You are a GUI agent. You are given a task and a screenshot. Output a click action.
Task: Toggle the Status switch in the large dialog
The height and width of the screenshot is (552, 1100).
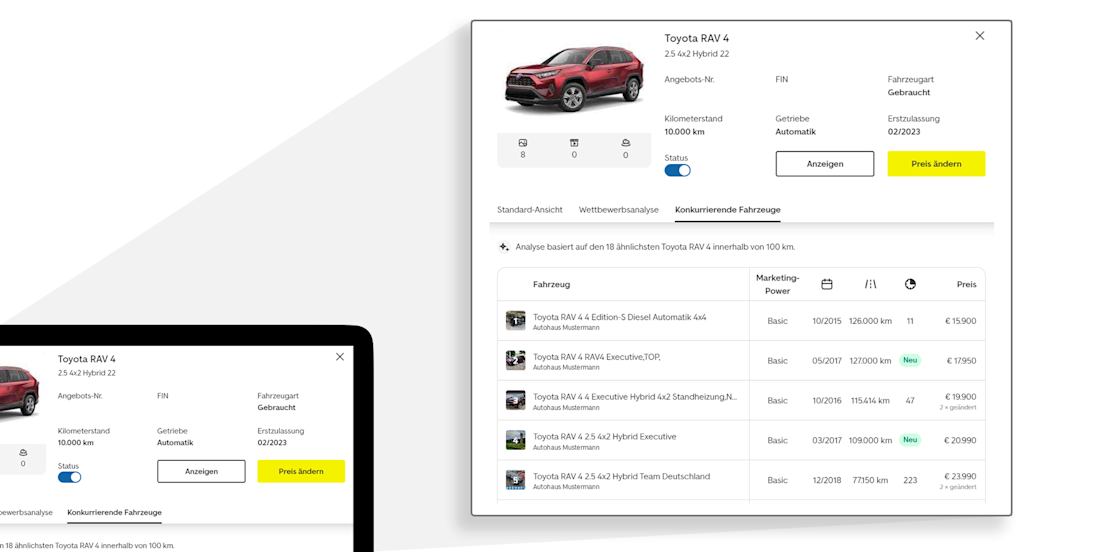678,170
